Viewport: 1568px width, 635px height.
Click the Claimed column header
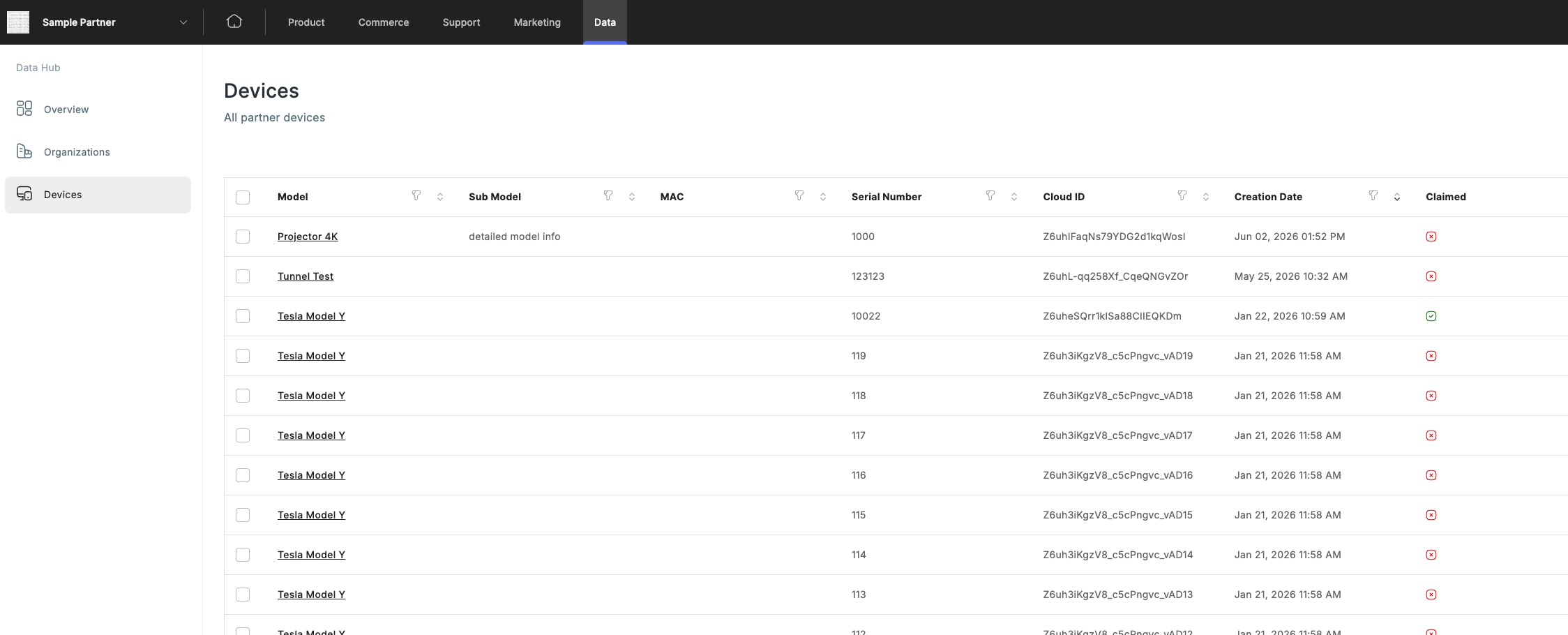pos(1446,197)
